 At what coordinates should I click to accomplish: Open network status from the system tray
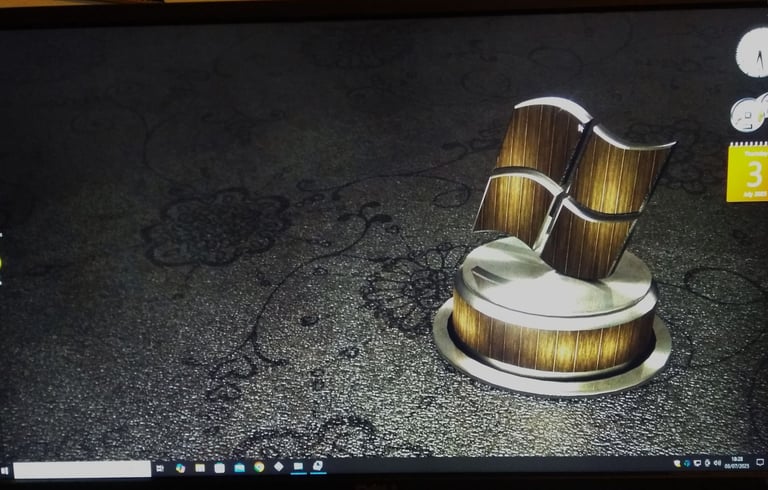(x=697, y=463)
